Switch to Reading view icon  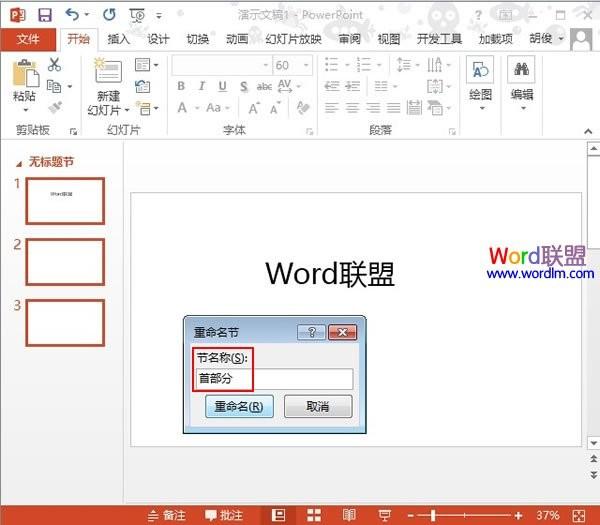point(349,515)
